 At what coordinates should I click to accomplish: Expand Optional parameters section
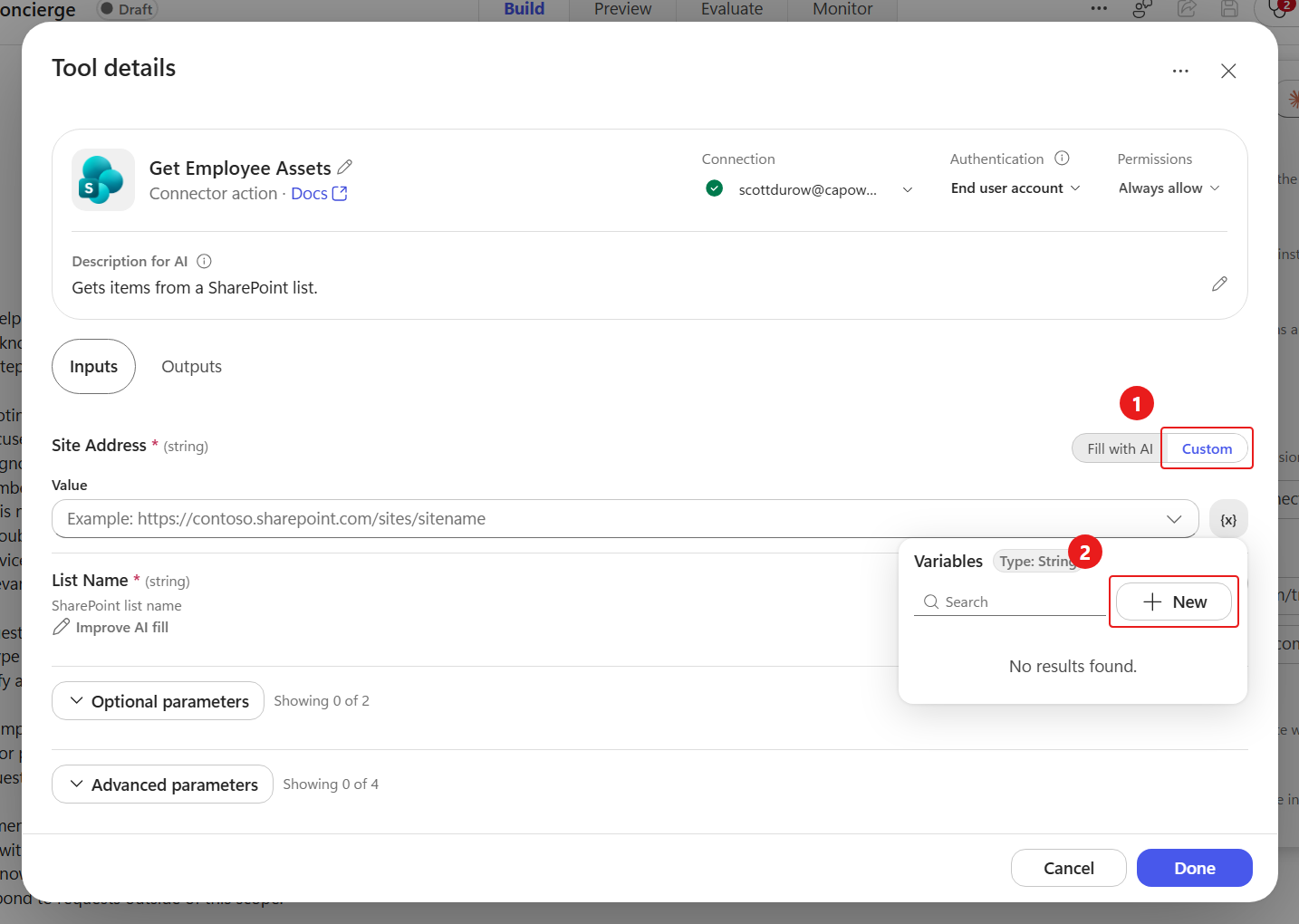pyautogui.click(x=158, y=701)
